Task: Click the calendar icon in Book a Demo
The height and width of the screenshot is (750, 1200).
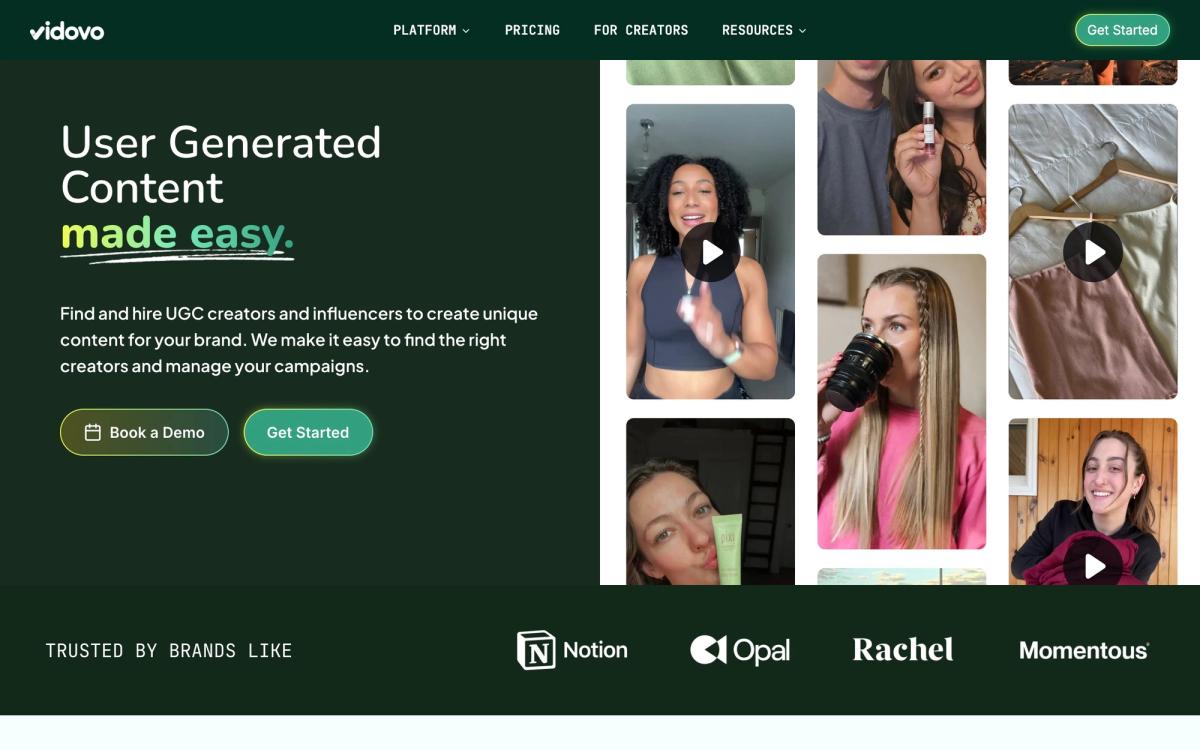Action: pos(93,432)
